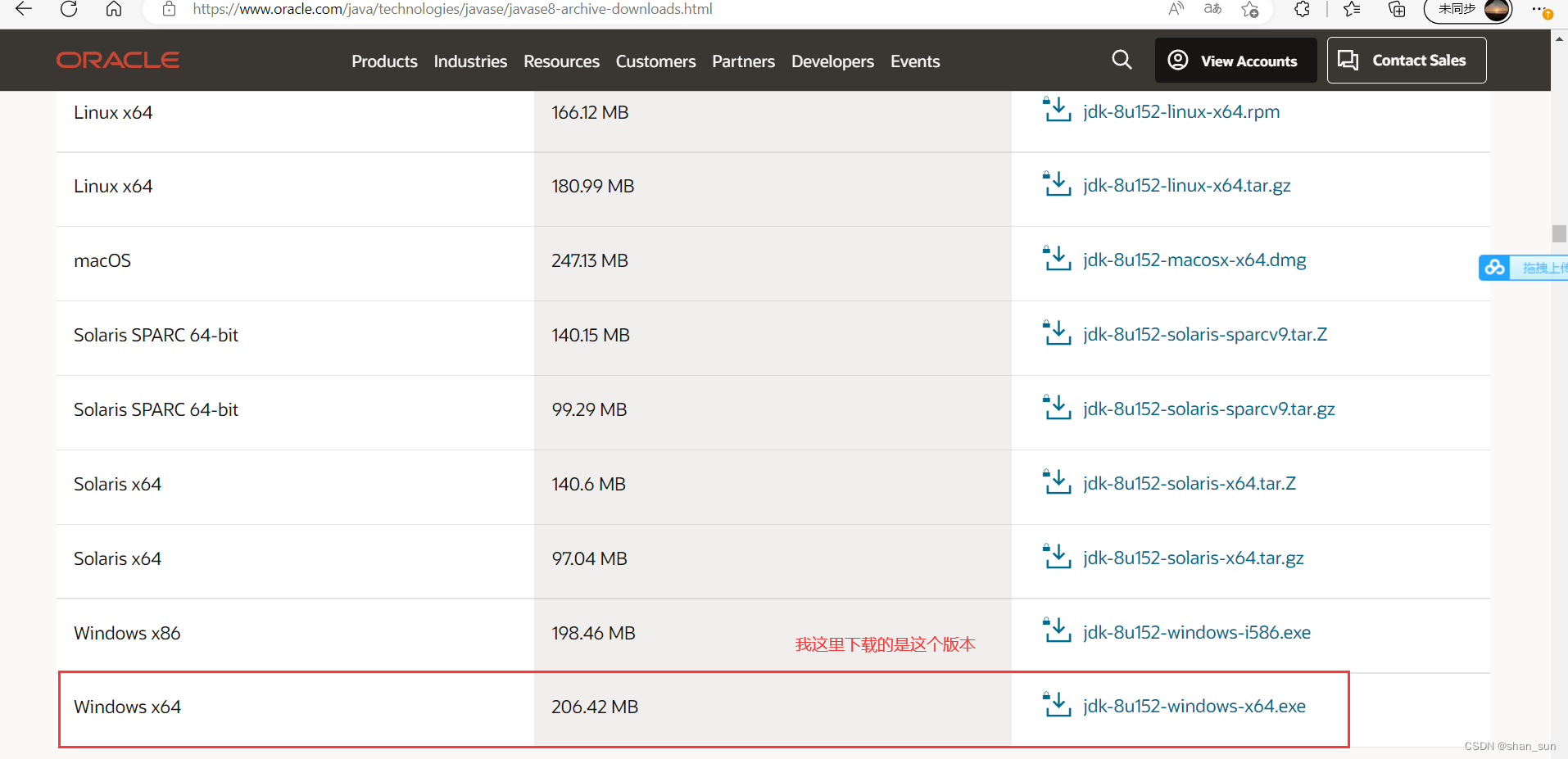1568x759 pixels.
Task: Download jdk-8u152-linux-x64.tar.gz link
Action: pyautogui.click(x=1187, y=185)
